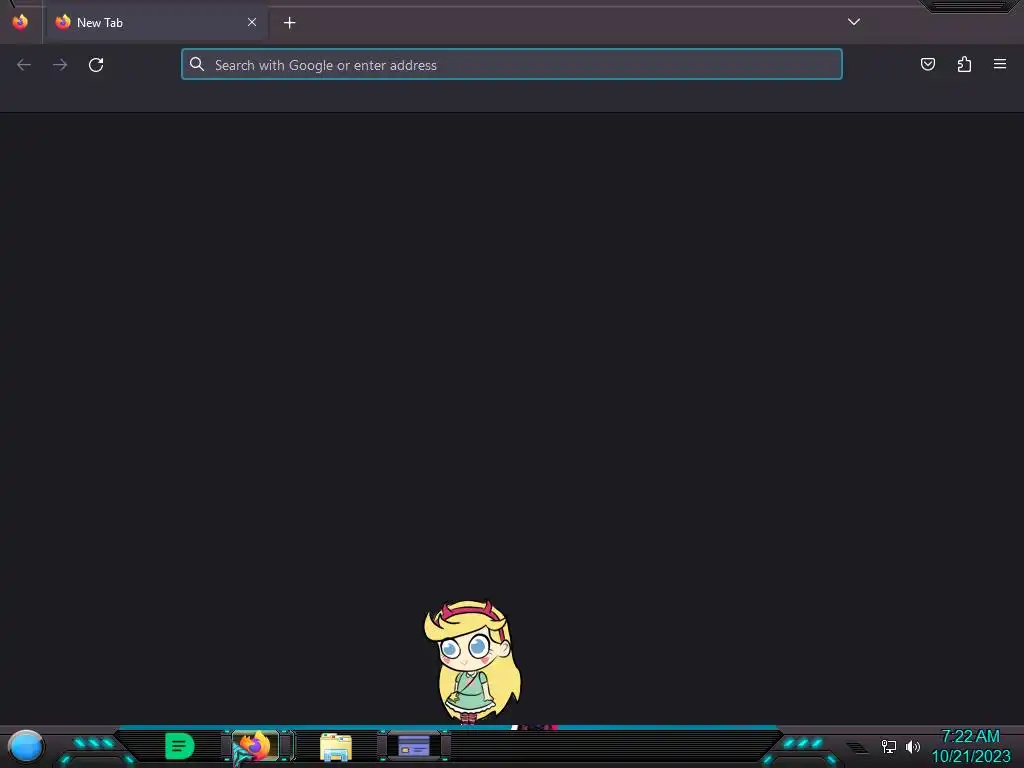Open the network tray icon
Image resolution: width=1024 pixels, height=768 pixels.
888,746
